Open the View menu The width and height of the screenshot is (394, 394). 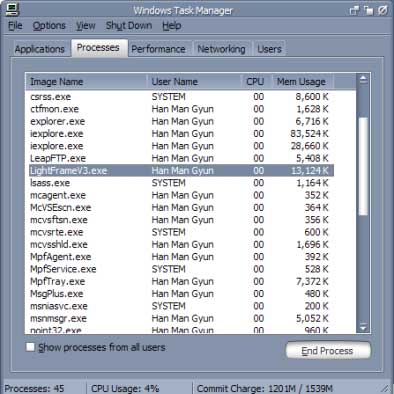tap(85, 26)
